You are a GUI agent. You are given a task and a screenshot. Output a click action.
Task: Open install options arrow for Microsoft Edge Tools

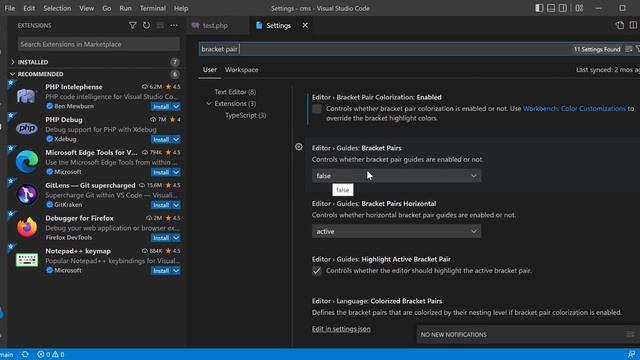[x=176, y=172]
